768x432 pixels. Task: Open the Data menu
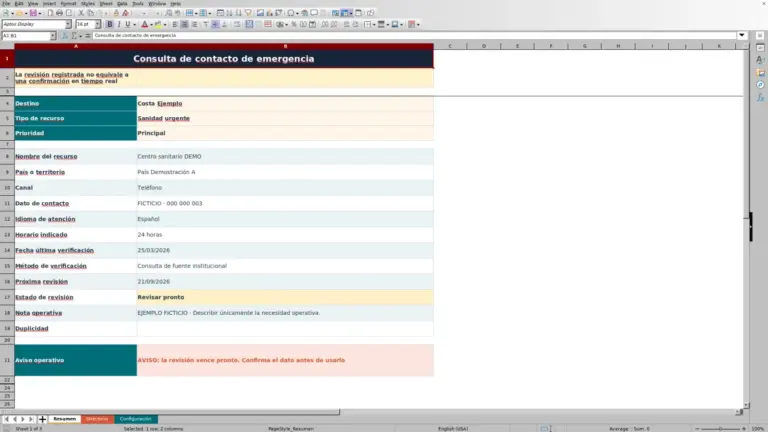pyautogui.click(x=122, y=3)
